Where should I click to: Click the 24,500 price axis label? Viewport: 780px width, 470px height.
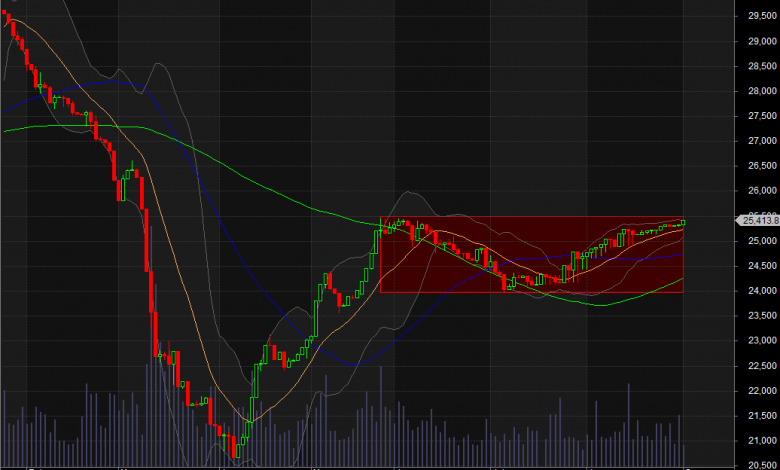coord(761,266)
